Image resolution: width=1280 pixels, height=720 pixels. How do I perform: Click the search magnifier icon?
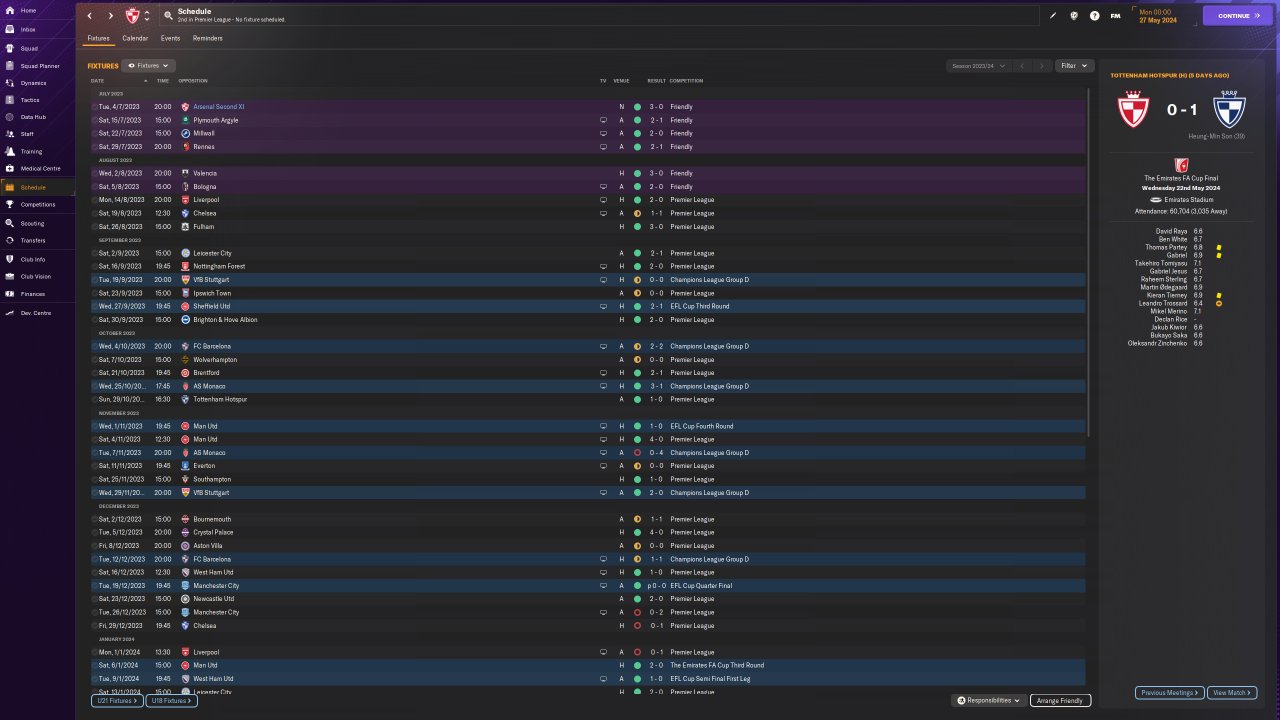tap(168, 16)
